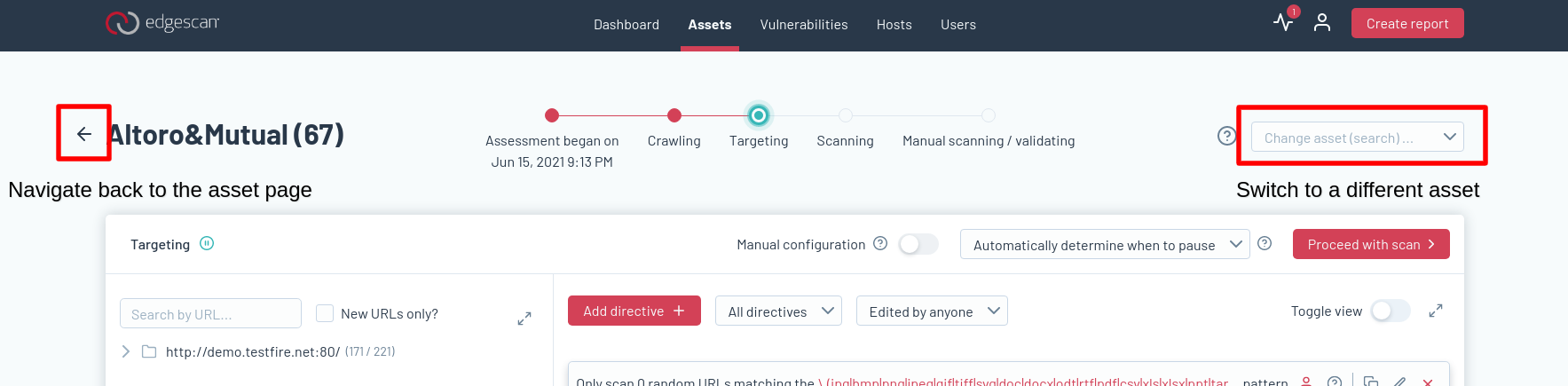Screen dimensions: 1568x386
Task: Click the edgescan logo
Action: click(x=162, y=23)
